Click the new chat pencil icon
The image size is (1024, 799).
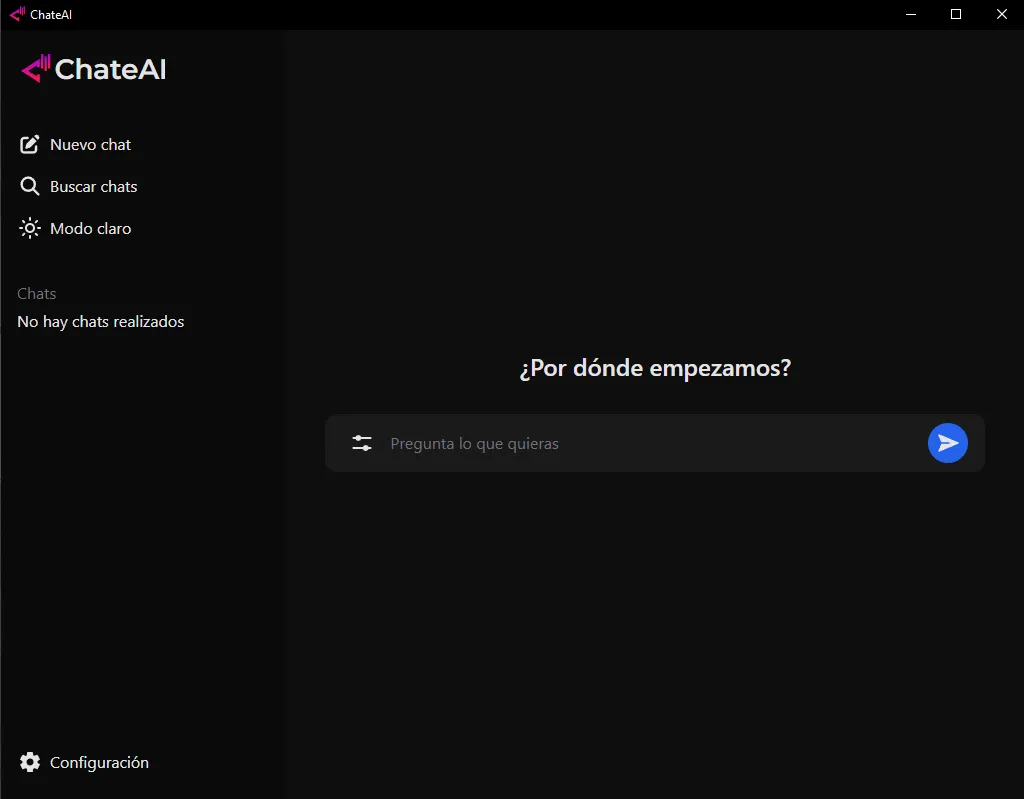point(29,144)
